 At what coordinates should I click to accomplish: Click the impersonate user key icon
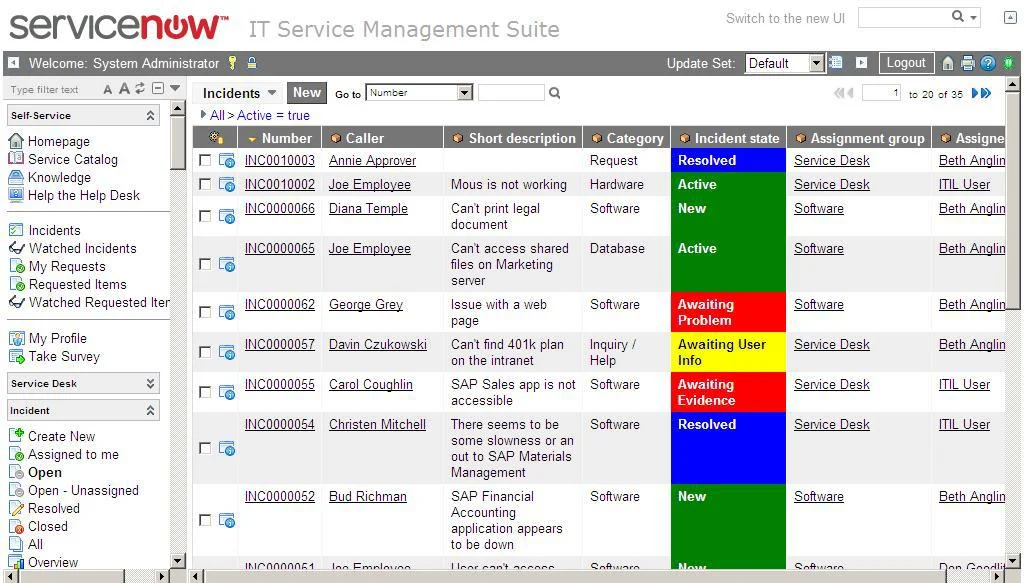coord(232,63)
